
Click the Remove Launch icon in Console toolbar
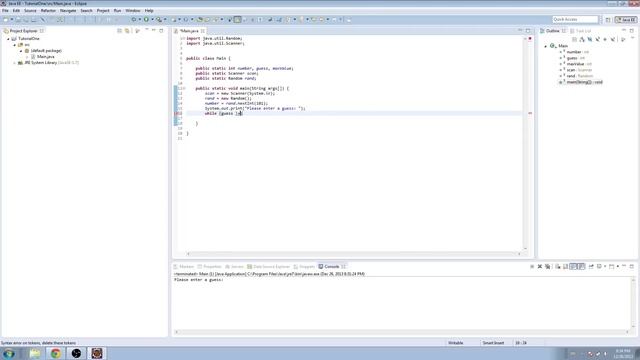click(x=540, y=267)
